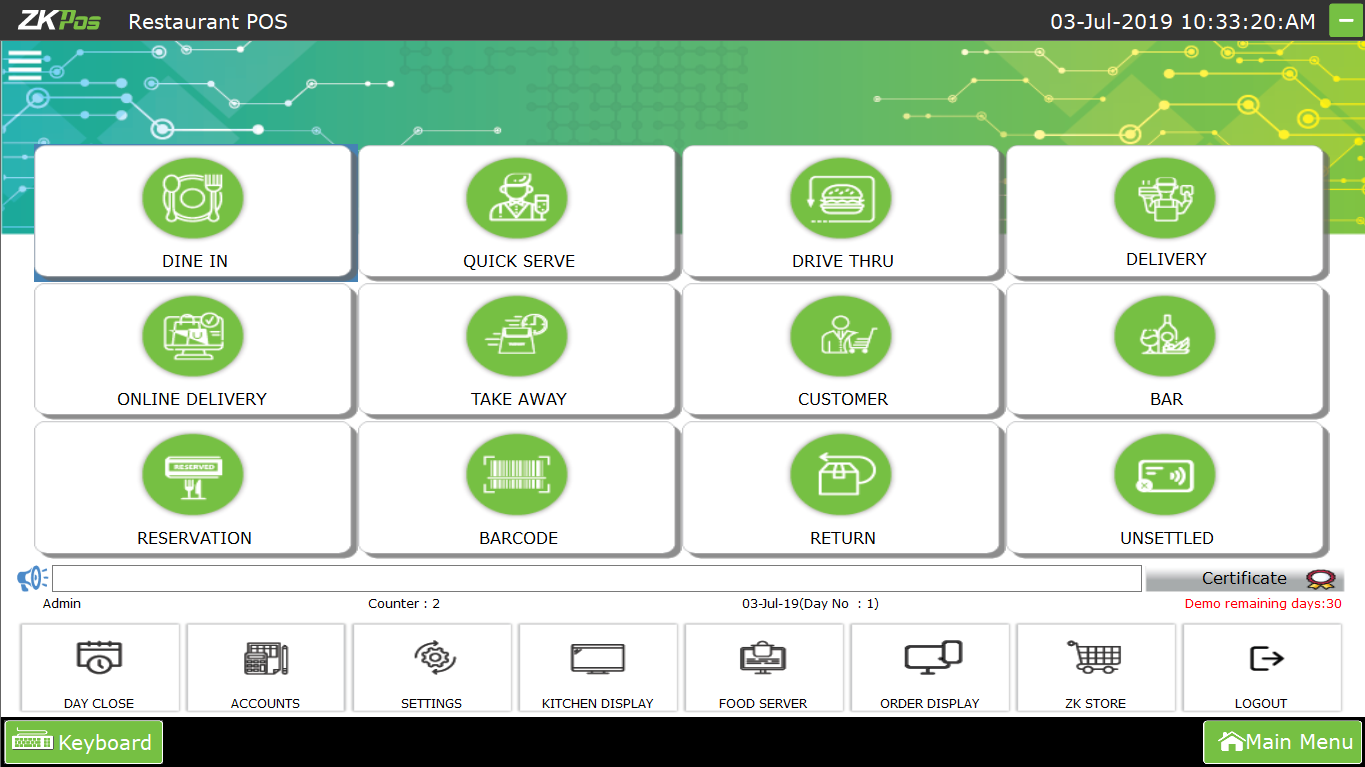Select the TAKE AWAY tile
Image resolution: width=1365 pixels, height=767 pixels.
518,350
